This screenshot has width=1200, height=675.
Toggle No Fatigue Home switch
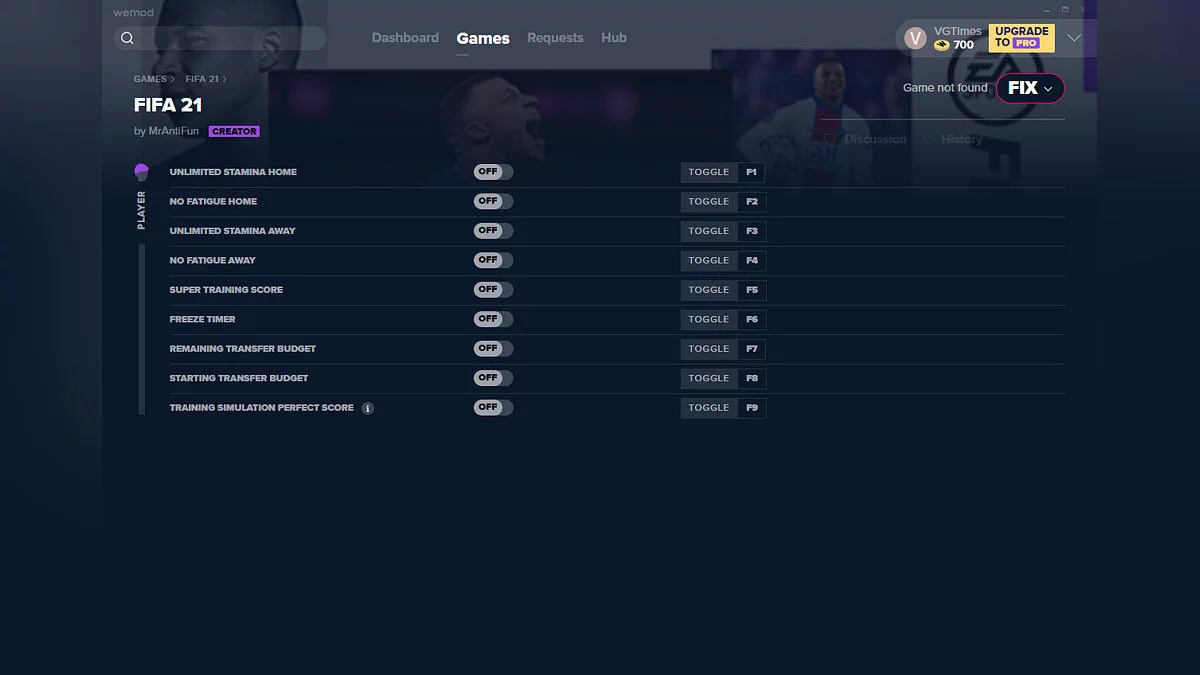click(493, 201)
